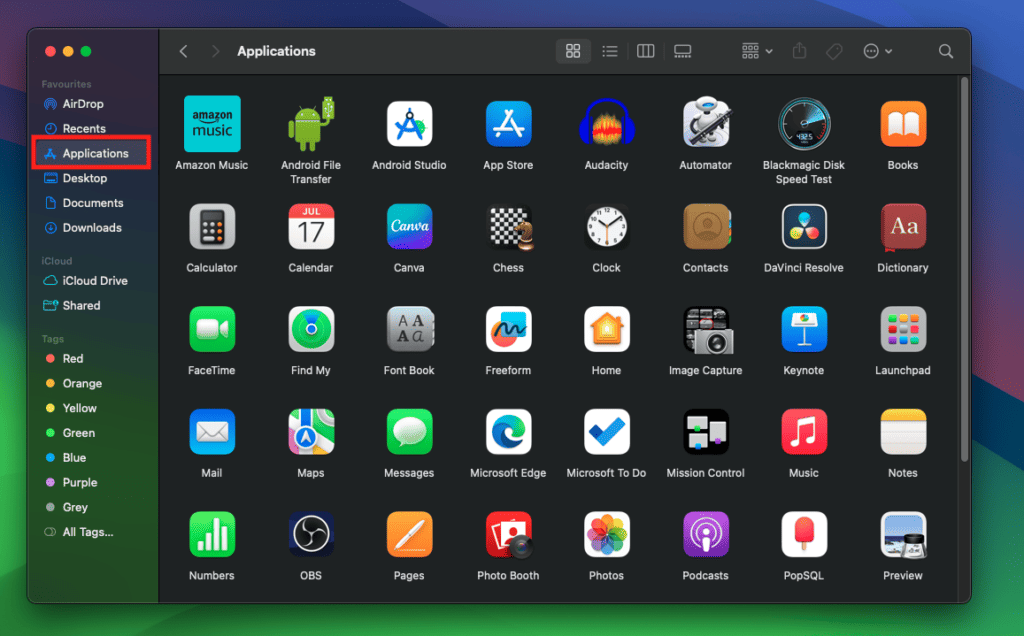Launch Android Studio
1024x636 pixels.
pos(409,123)
